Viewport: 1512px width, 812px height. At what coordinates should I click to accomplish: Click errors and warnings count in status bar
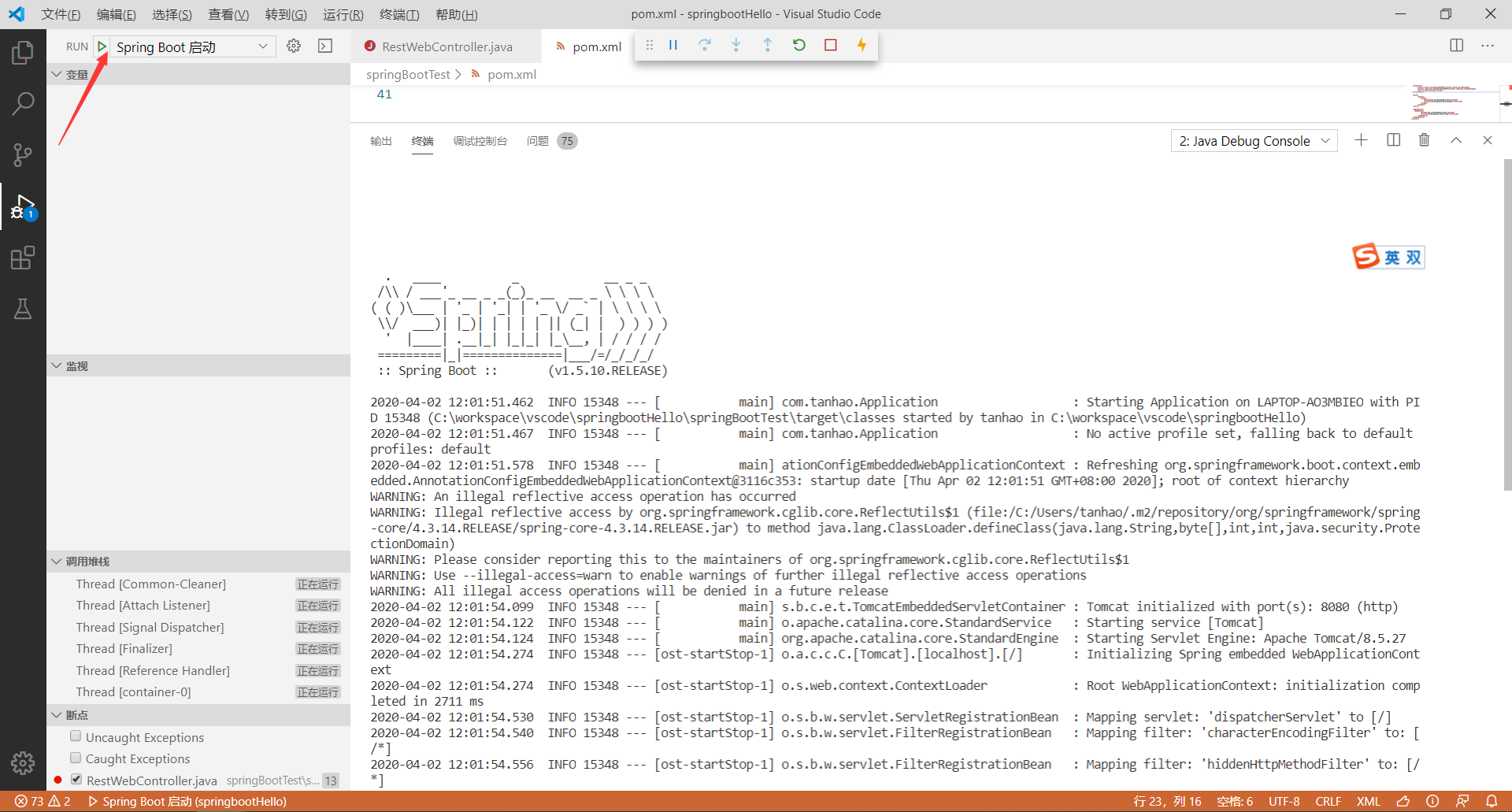[x=43, y=801]
